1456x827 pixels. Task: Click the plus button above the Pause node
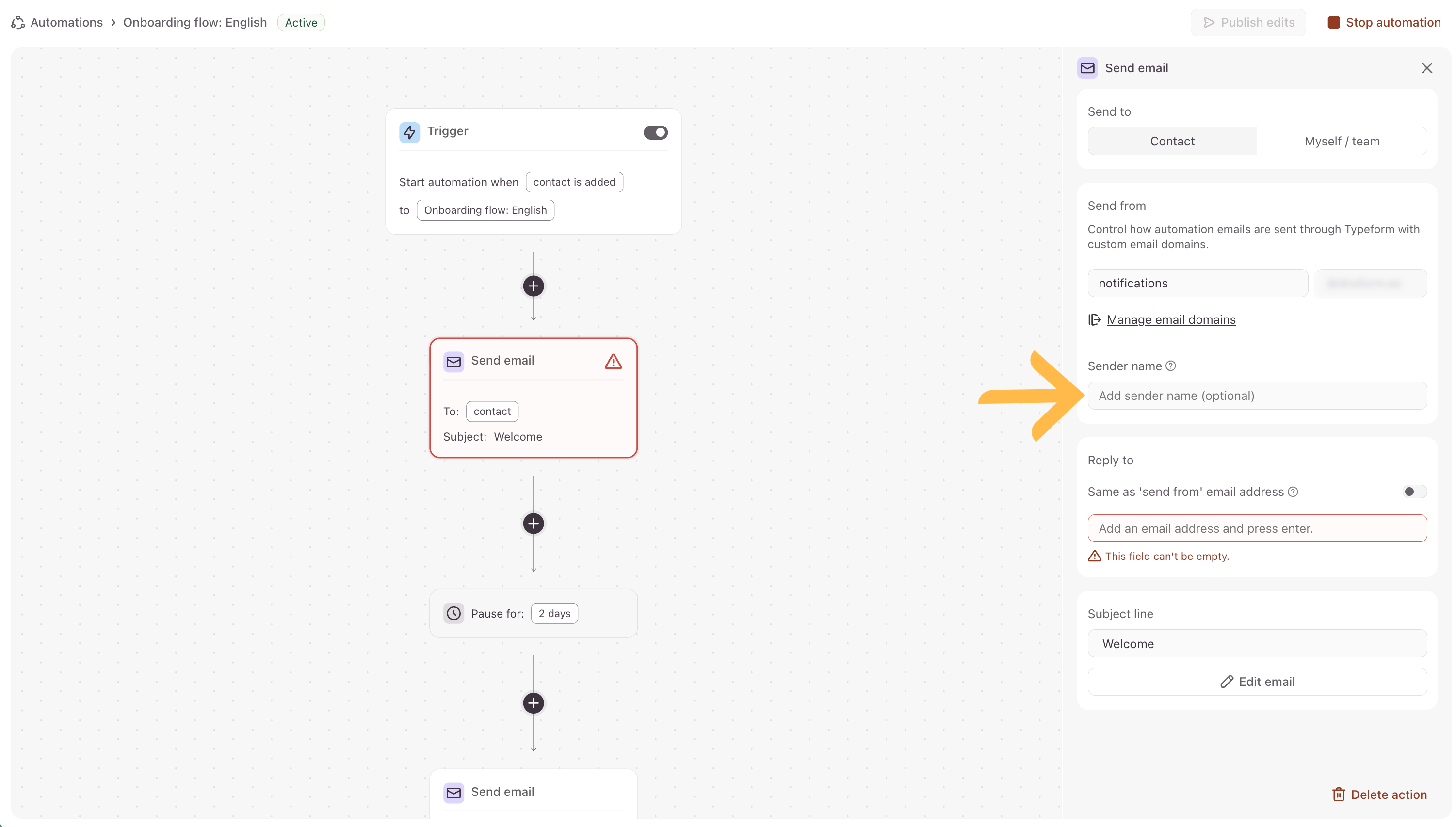(533, 524)
